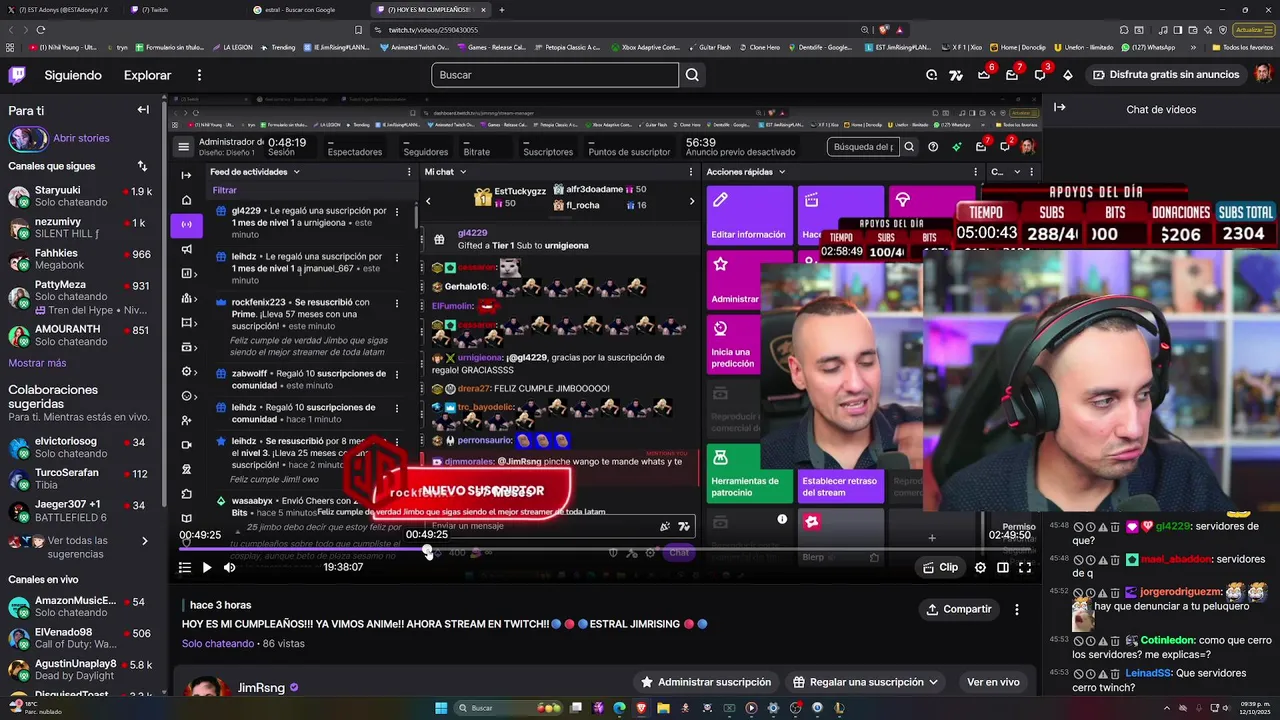Image resolution: width=1280 pixels, height=720 pixels.
Task: Click the Solo chateando category link
Action: point(217,643)
